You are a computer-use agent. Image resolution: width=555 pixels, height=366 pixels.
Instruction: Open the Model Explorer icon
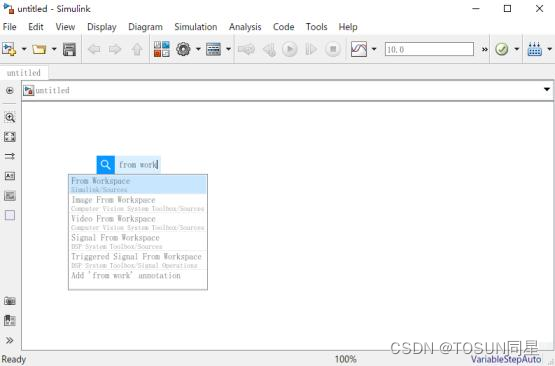[213, 49]
